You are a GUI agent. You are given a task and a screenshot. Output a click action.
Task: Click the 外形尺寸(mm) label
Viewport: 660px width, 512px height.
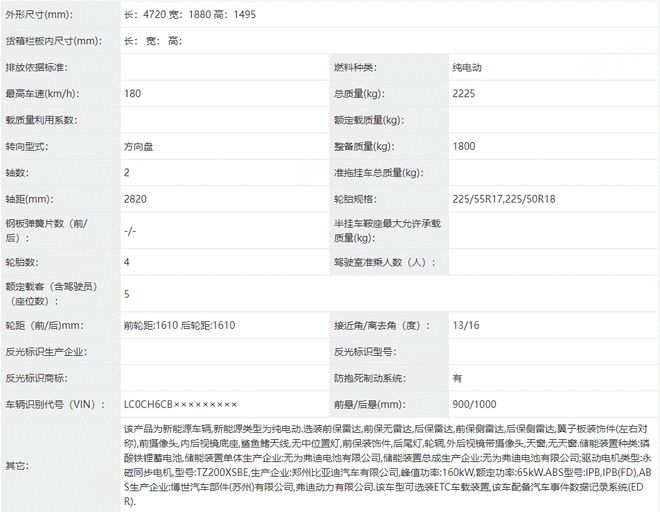(x=39, y=14)
